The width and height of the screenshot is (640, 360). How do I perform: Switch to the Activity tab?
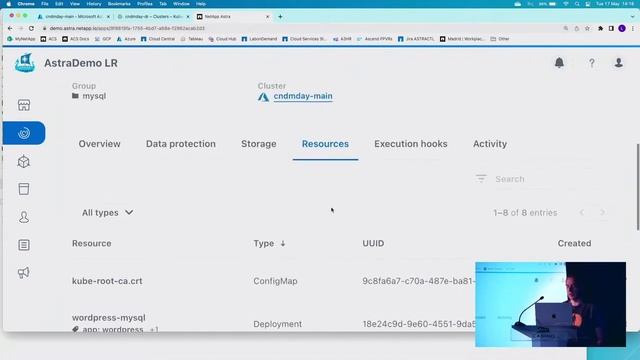click(490, 144)
